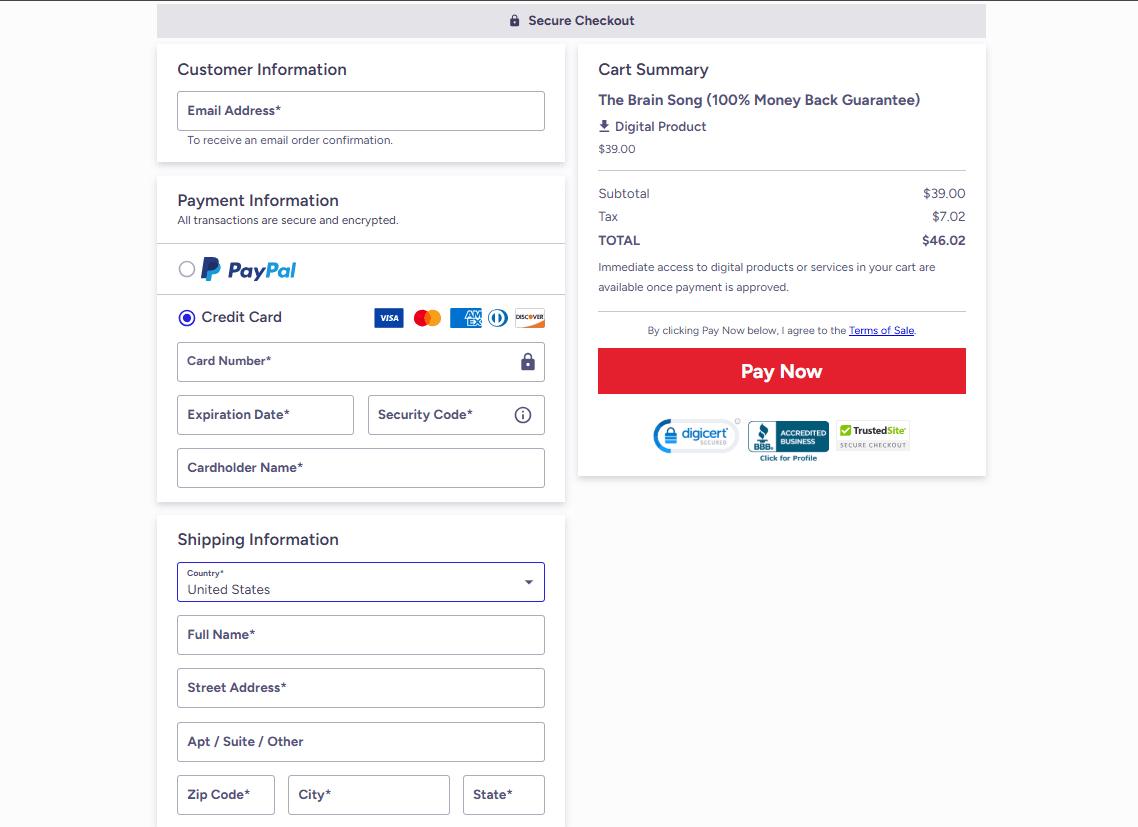Focus the Email Address field
Viewport: 1138px width, 827px height.
pos(361,111)
